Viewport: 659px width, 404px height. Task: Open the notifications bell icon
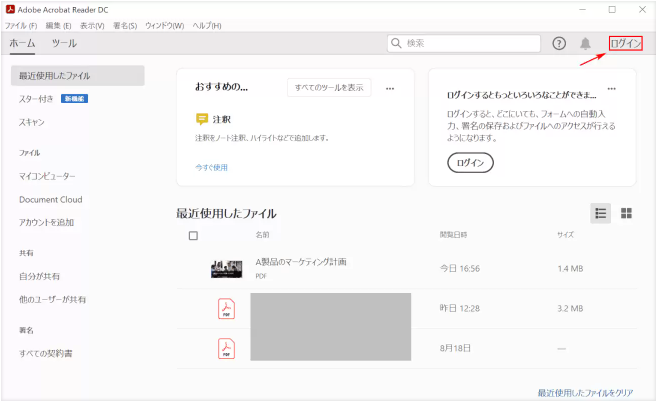point(585,43)
